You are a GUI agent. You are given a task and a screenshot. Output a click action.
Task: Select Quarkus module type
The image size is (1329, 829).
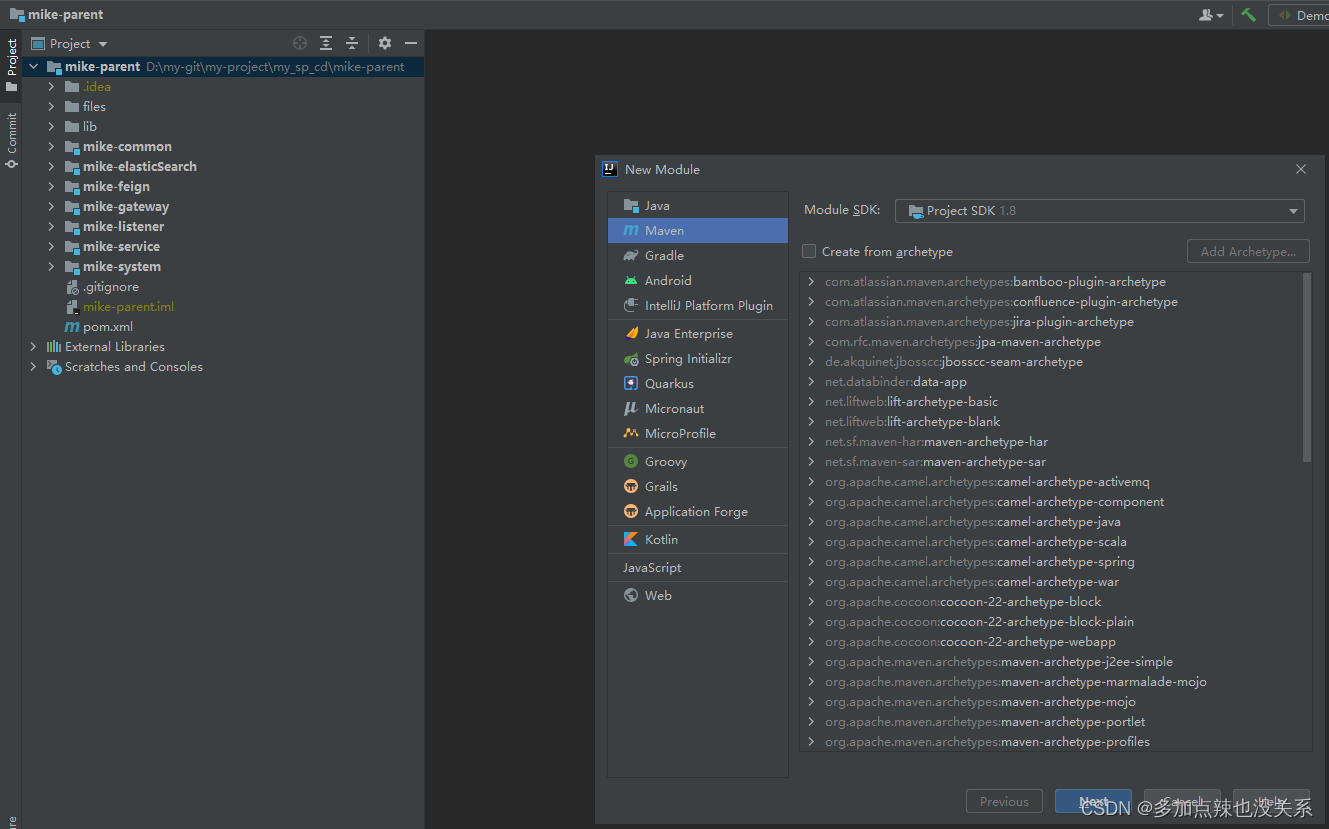click(698, 383)
